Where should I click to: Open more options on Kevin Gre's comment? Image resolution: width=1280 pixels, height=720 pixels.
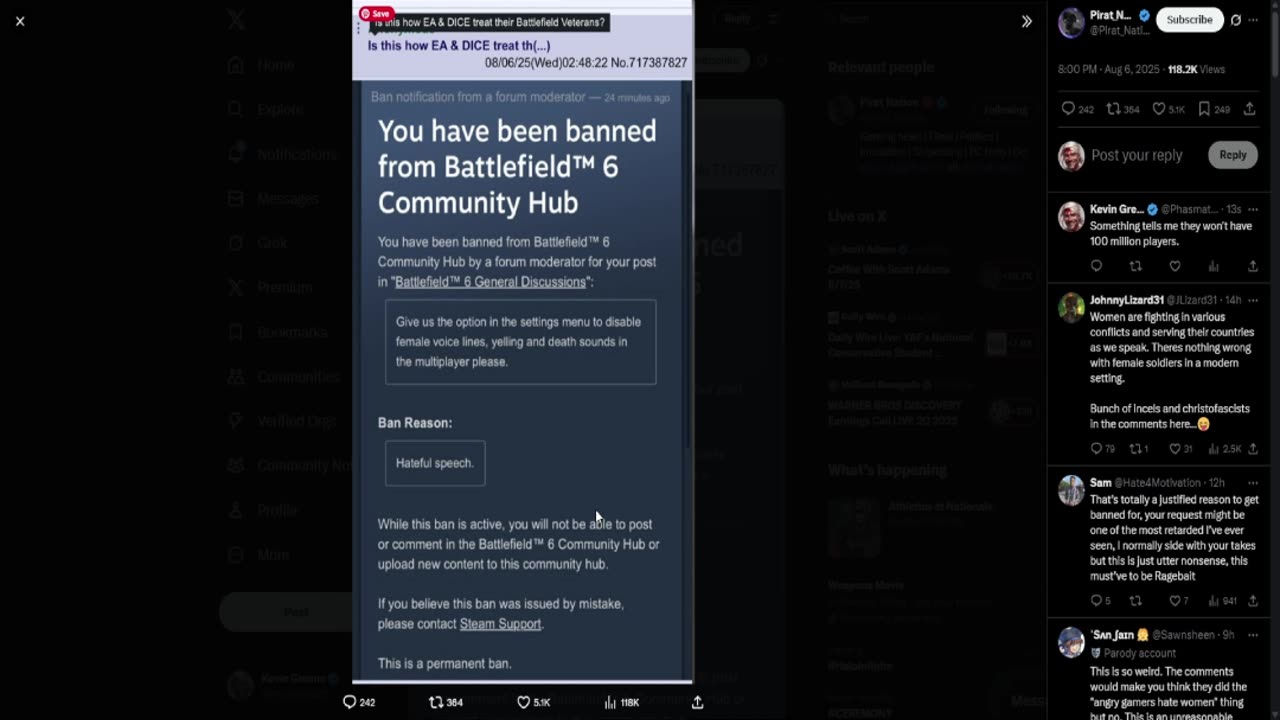pyautogui.click(x=1253, y=209)
